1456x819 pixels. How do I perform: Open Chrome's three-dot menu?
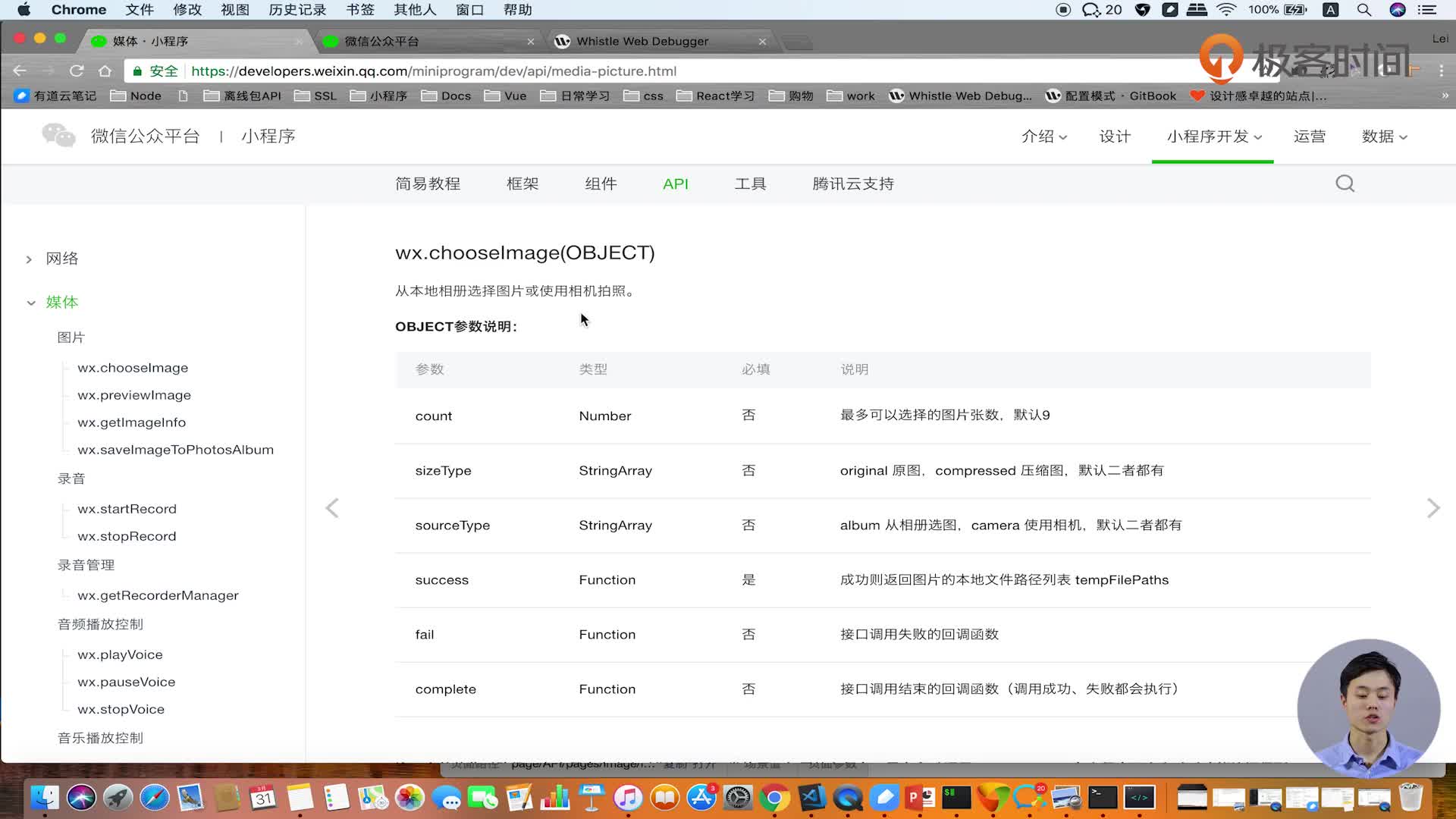tap(1441, 71)
